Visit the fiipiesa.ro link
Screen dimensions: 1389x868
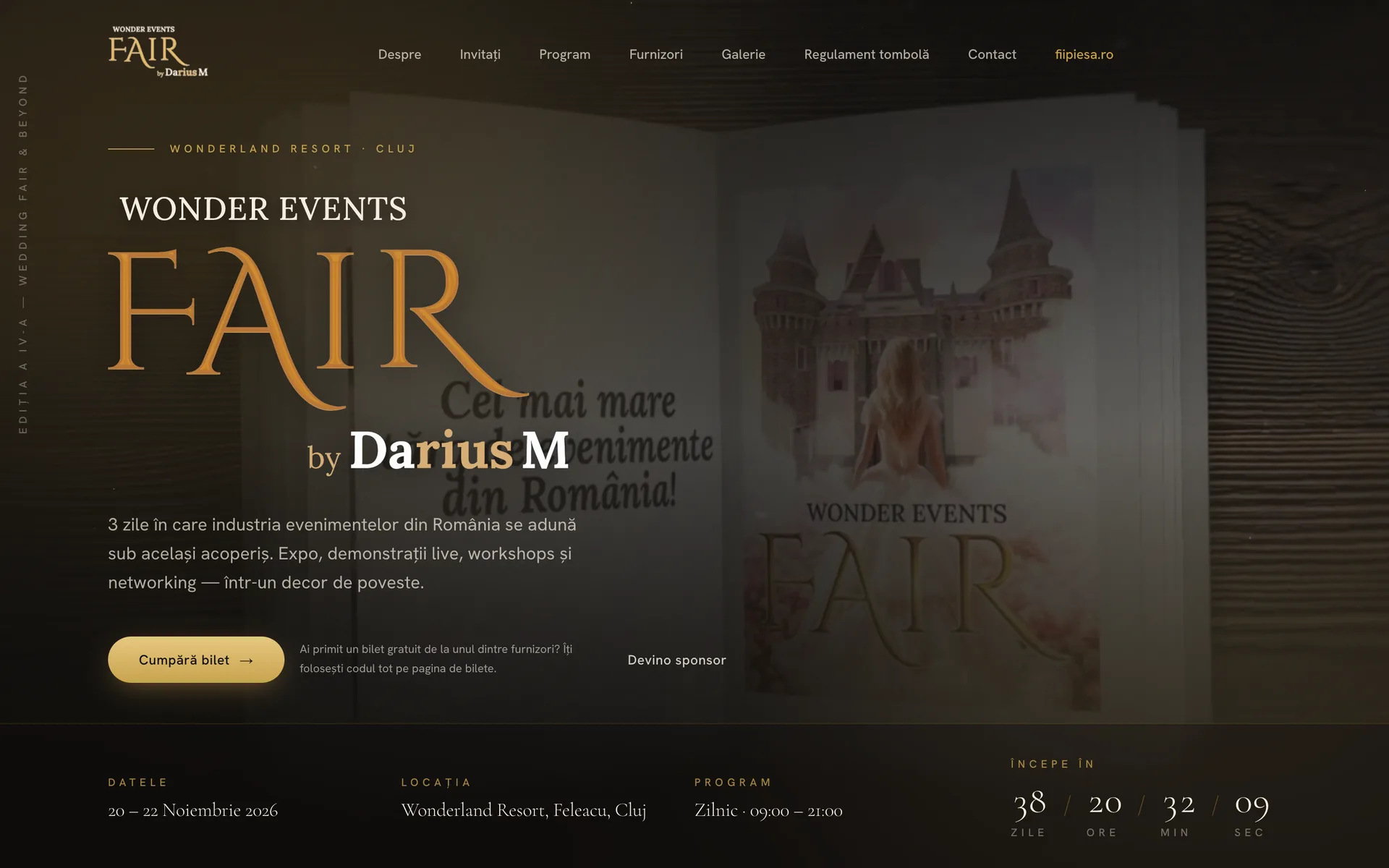[1084, 54]
